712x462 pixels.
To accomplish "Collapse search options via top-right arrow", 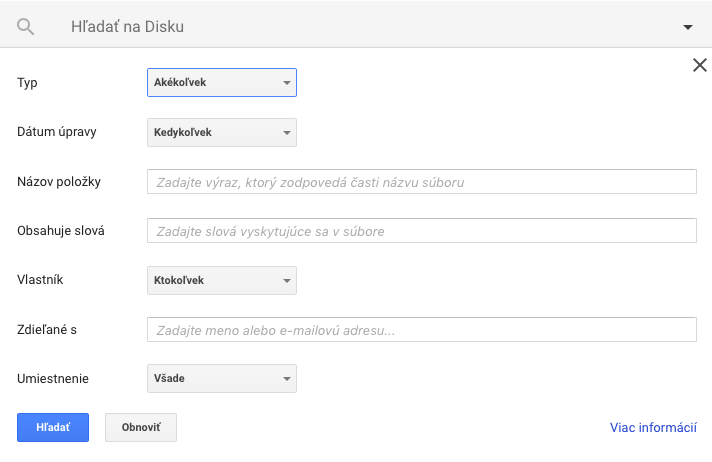I will click(x=688, y=27).
